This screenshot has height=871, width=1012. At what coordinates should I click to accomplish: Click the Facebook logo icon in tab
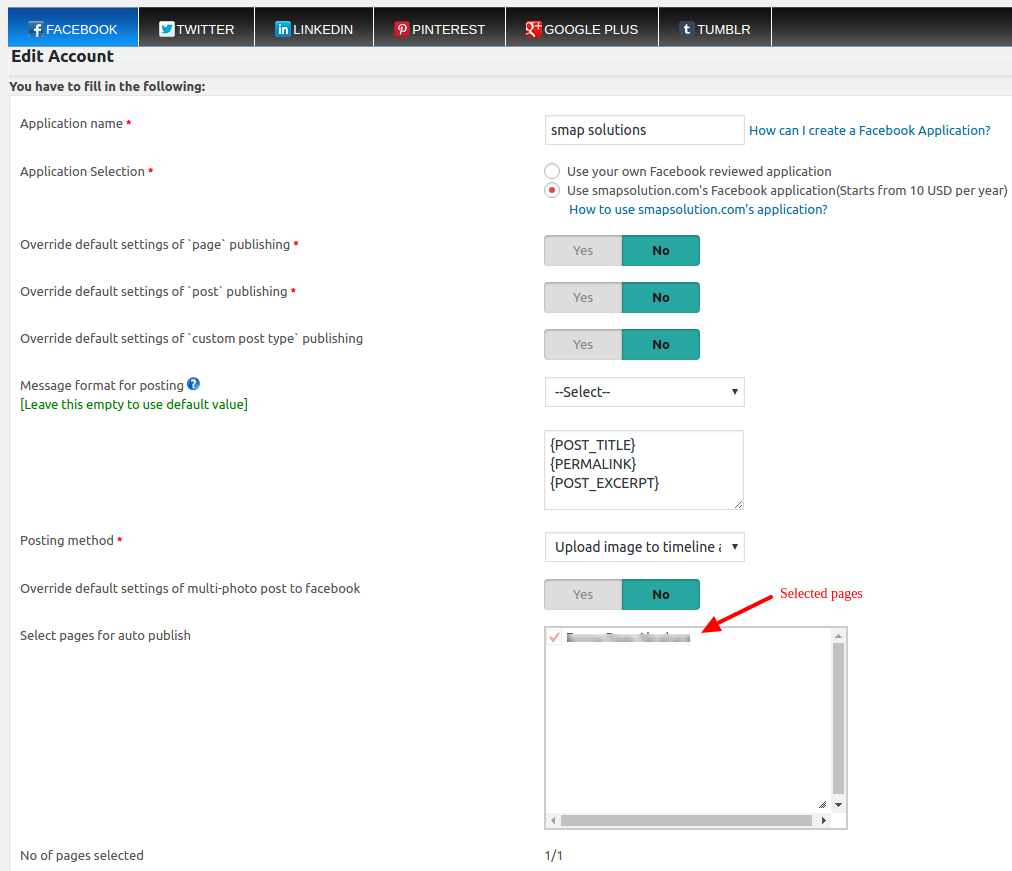[x=35, y=29]
